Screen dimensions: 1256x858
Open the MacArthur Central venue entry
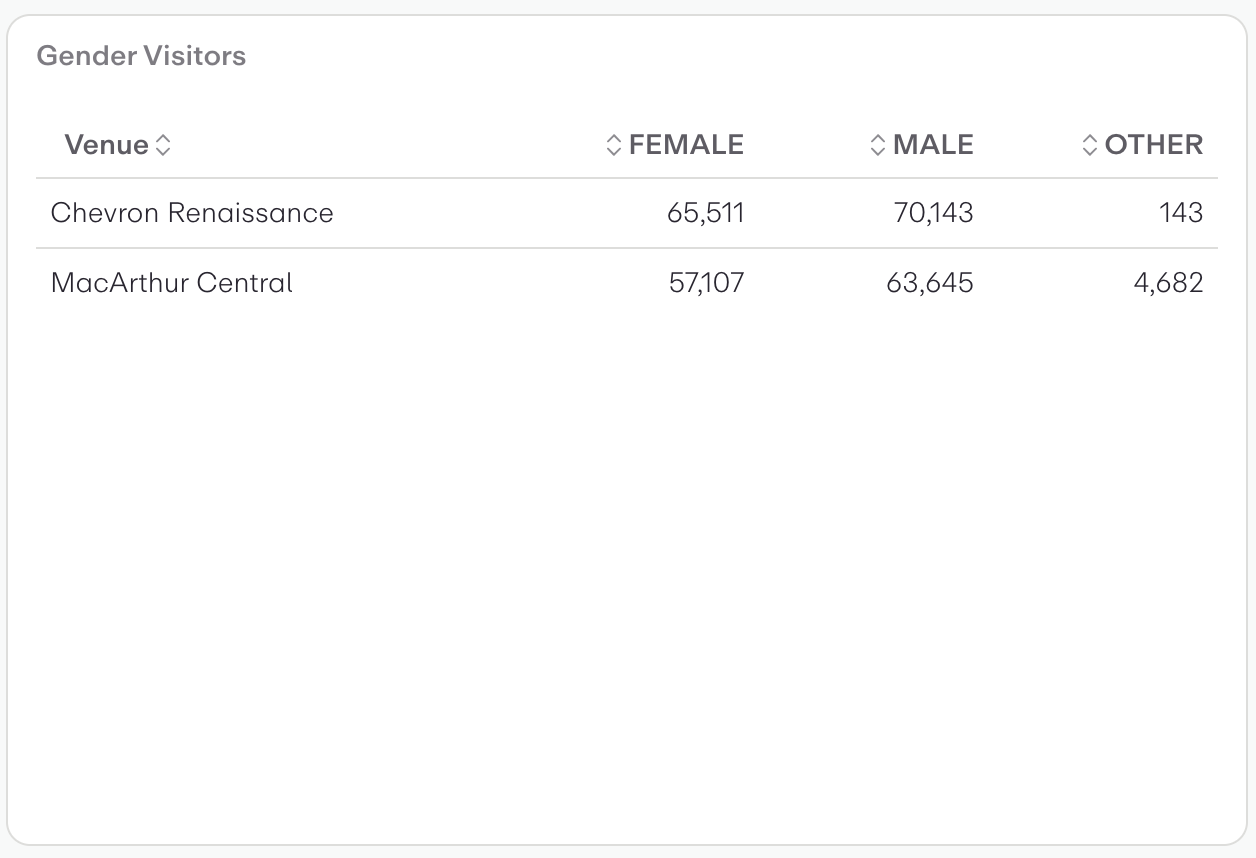pos(171,282)
